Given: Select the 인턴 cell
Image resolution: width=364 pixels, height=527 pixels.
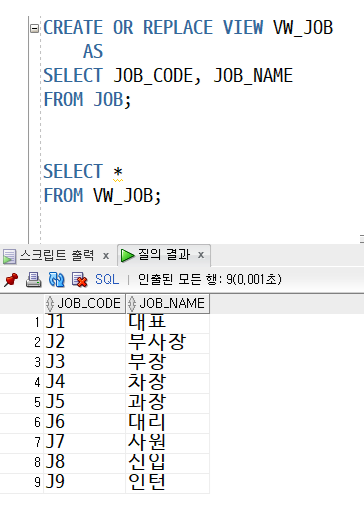Looking at the screenshot, I should tap(168, 483).
